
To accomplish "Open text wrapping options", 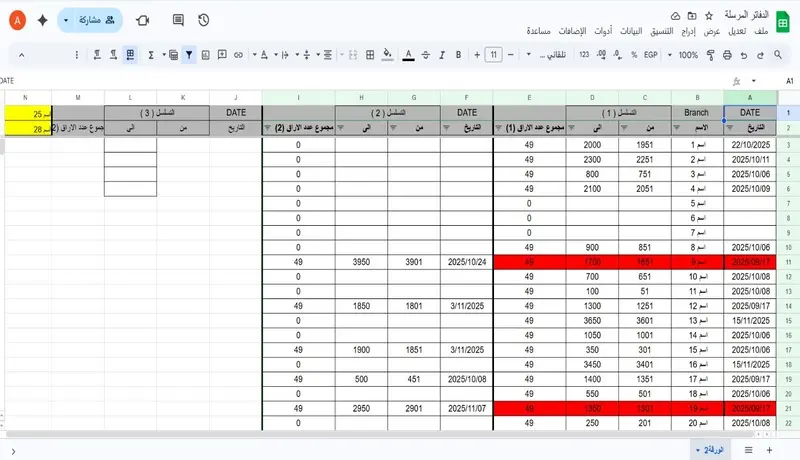I will tap(285, 55).
